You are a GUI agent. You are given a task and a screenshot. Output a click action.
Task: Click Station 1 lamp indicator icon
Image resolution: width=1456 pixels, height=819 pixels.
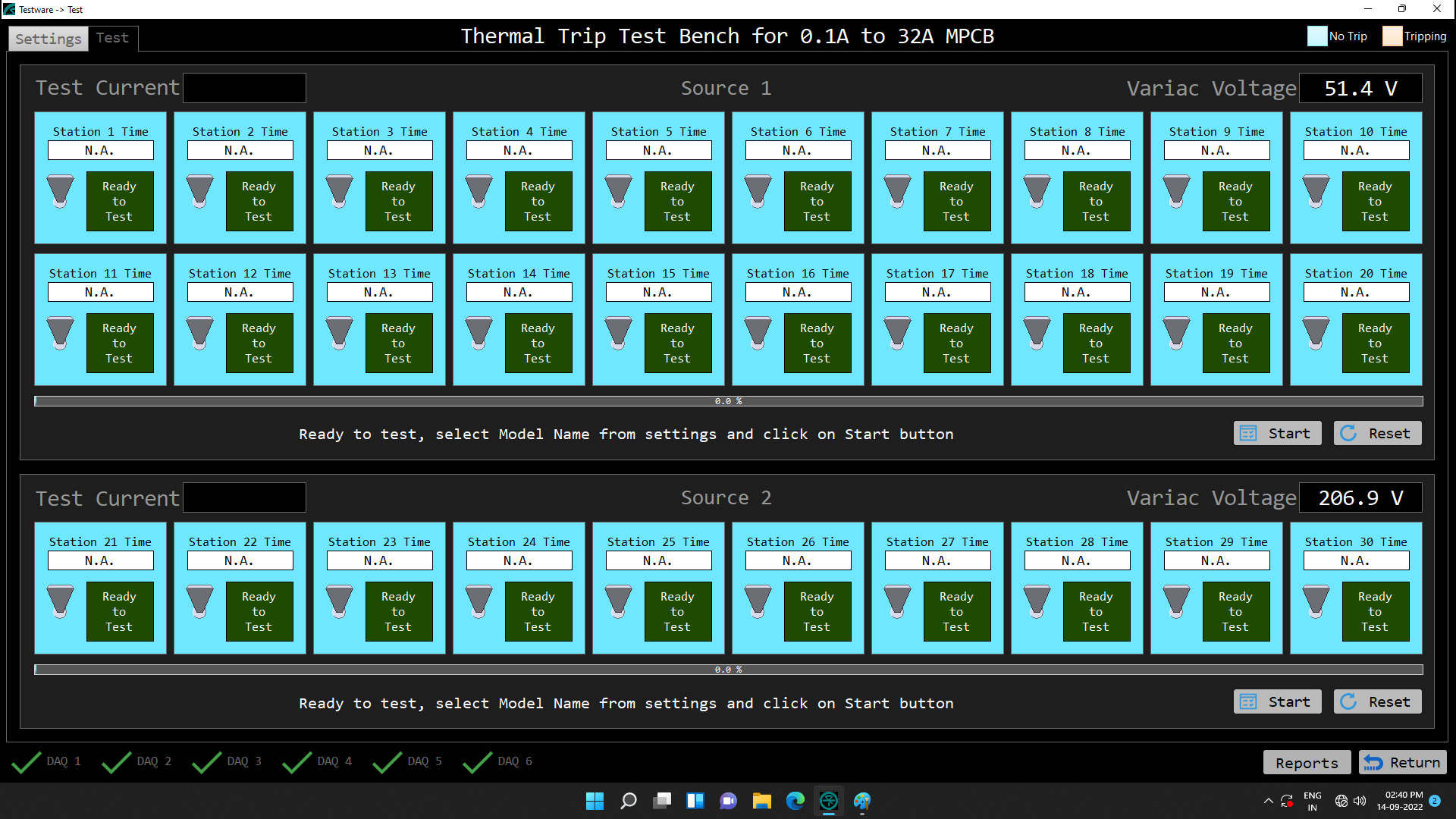click(x=61, y=191)
